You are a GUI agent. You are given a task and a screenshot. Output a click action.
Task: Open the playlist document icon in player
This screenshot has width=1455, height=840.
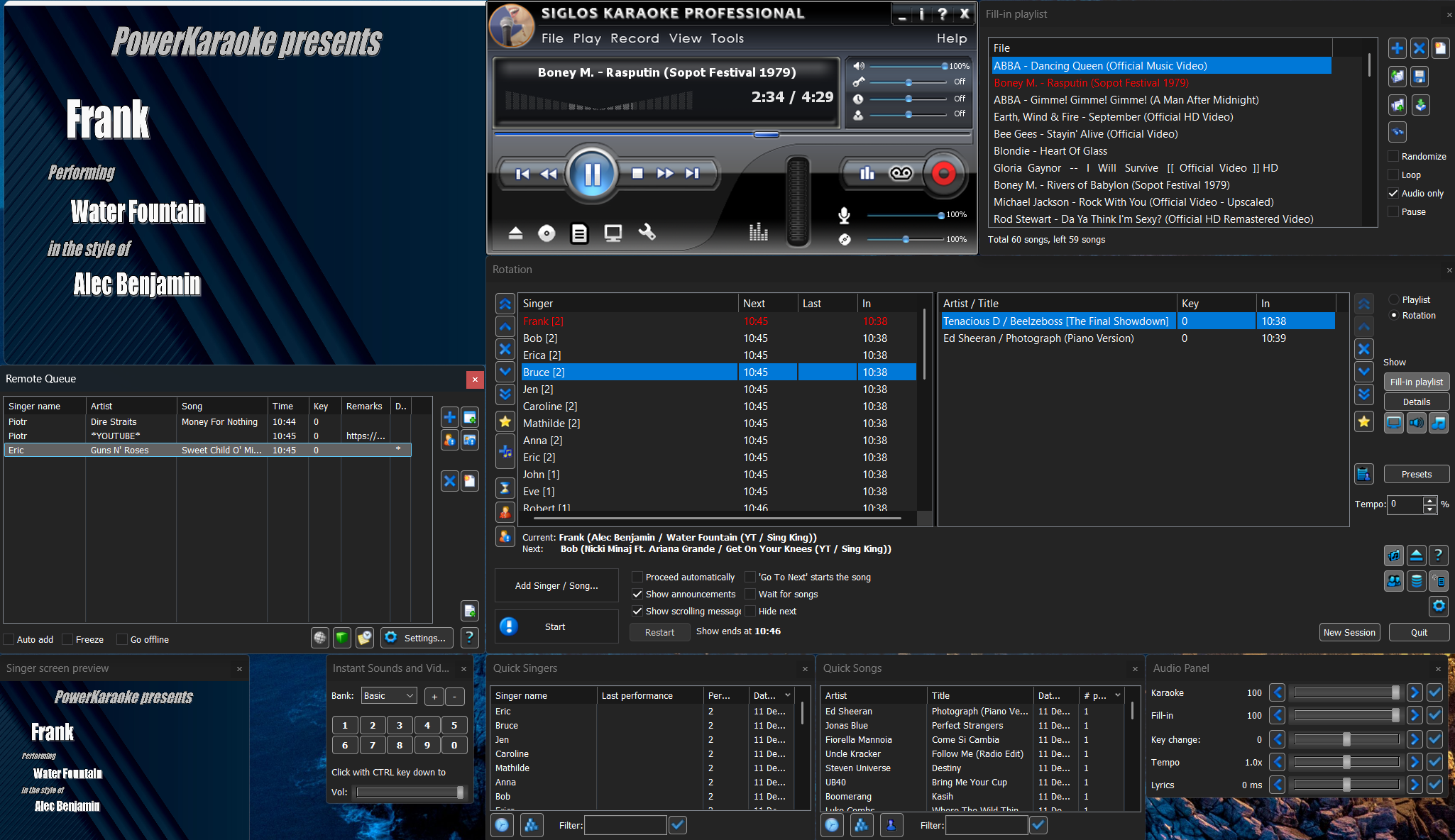coord(580,233)
